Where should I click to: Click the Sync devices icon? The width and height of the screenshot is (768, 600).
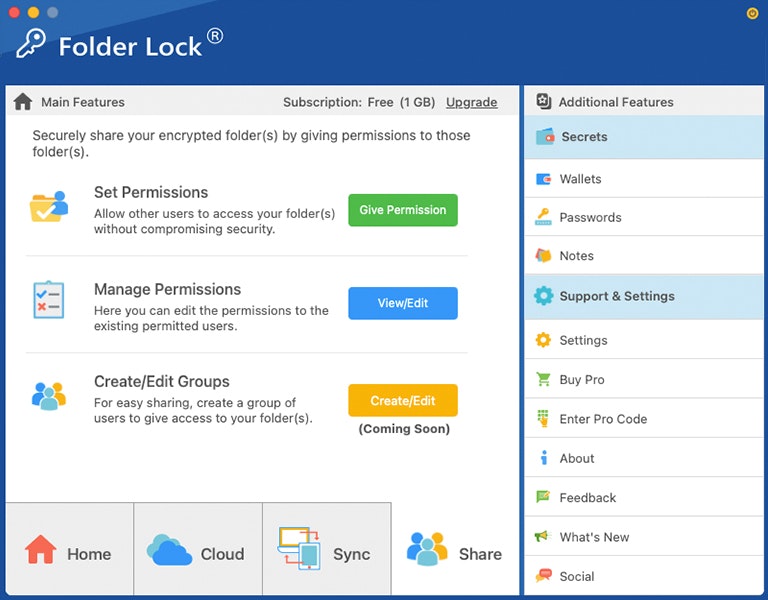299,548
